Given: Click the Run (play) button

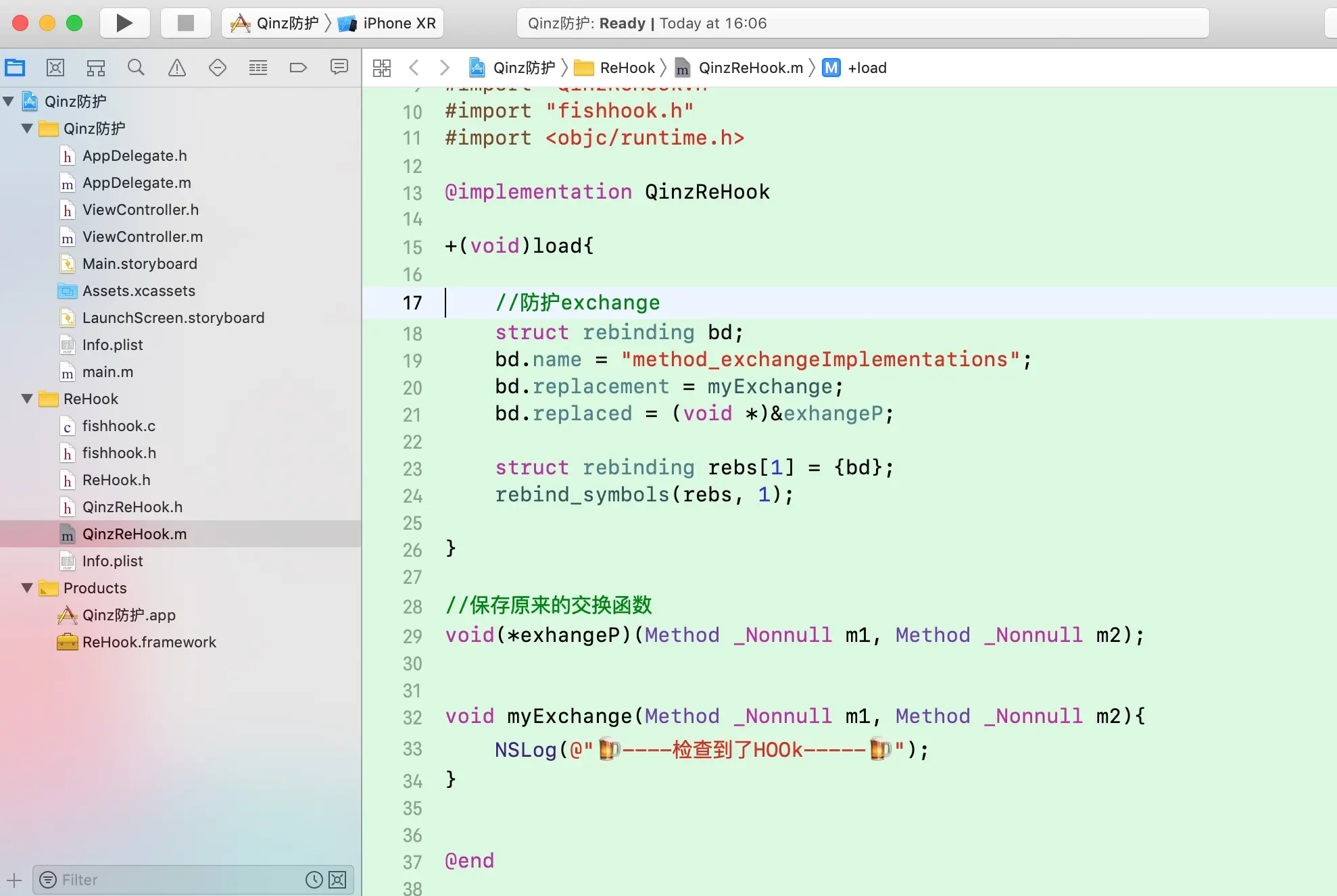Looking at the screenshot, I should click(x=124, y=24).
